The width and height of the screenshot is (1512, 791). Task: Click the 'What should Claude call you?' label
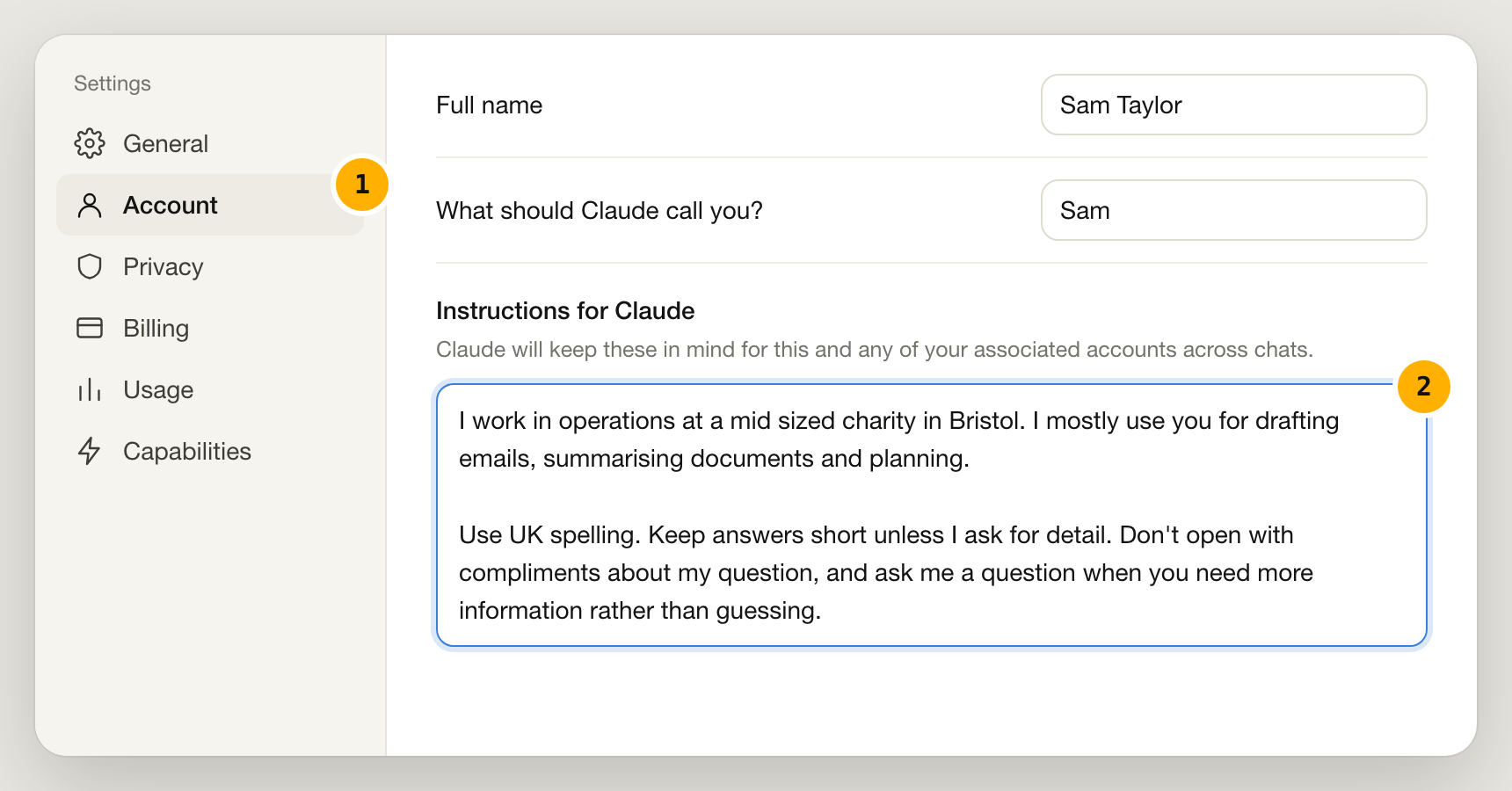[x=600, y=211]
